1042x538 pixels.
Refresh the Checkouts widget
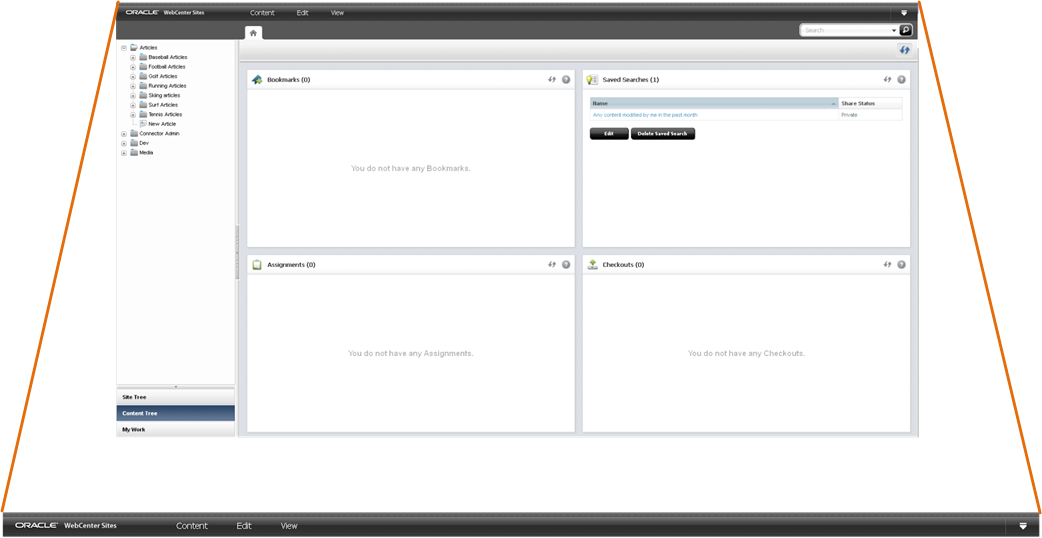tap(887, 264)
